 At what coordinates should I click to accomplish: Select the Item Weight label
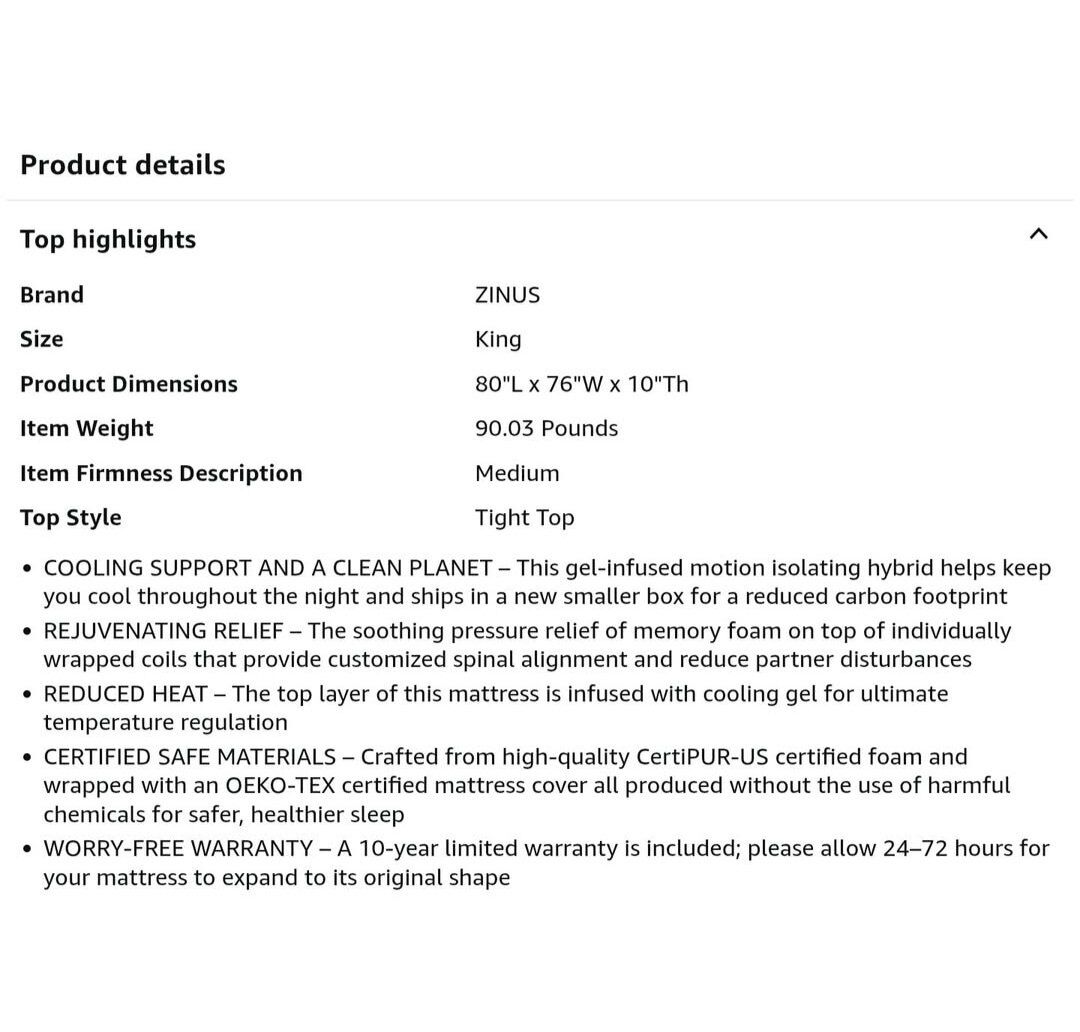click(87, 428)
